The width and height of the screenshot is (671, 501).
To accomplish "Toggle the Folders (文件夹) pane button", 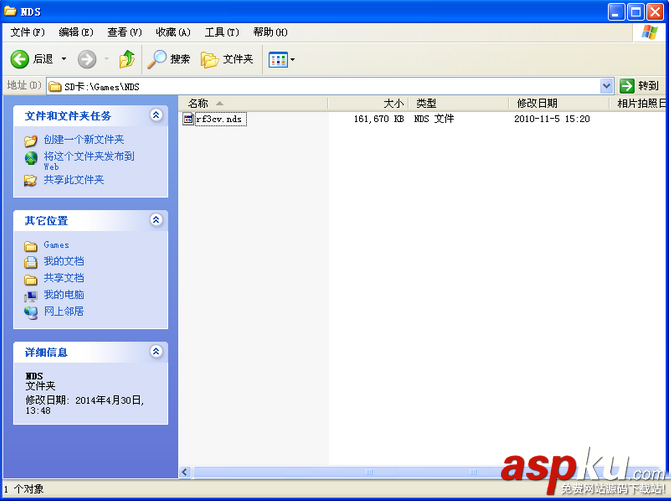I will pyautogui.click(x=227, y=59).
